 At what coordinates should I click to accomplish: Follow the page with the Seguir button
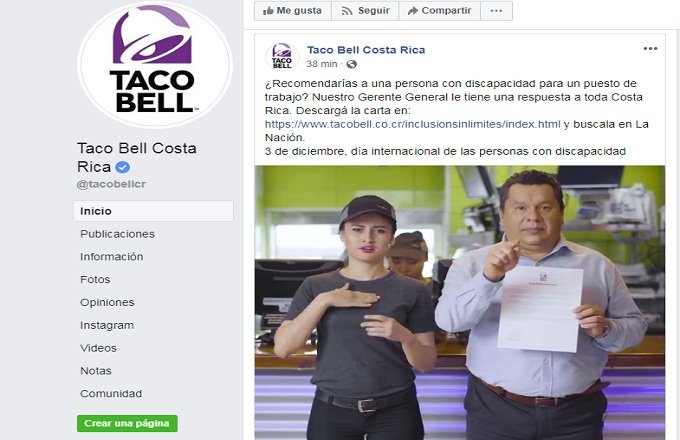click(365, 11)
